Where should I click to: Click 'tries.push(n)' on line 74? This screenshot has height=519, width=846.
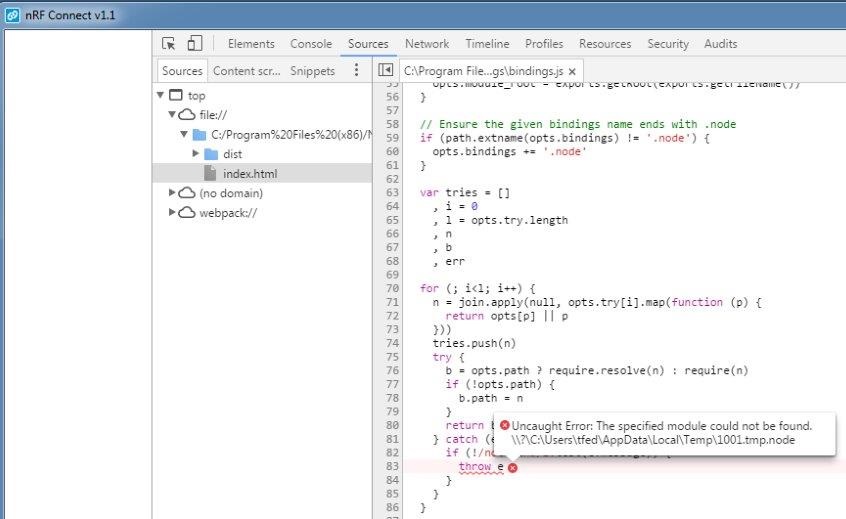click(474, 343)
